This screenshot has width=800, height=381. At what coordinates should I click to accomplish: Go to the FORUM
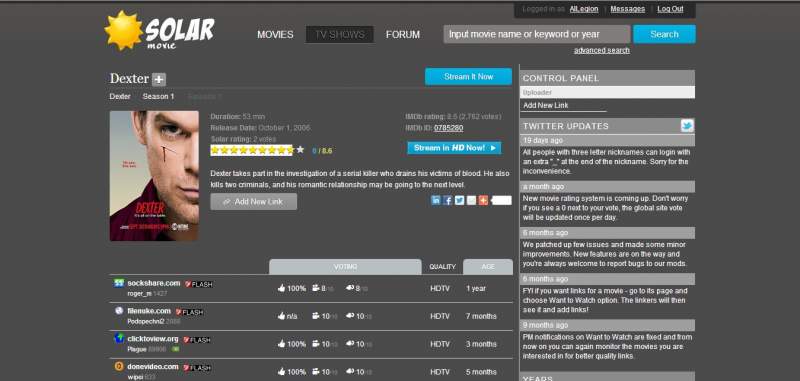403,35
